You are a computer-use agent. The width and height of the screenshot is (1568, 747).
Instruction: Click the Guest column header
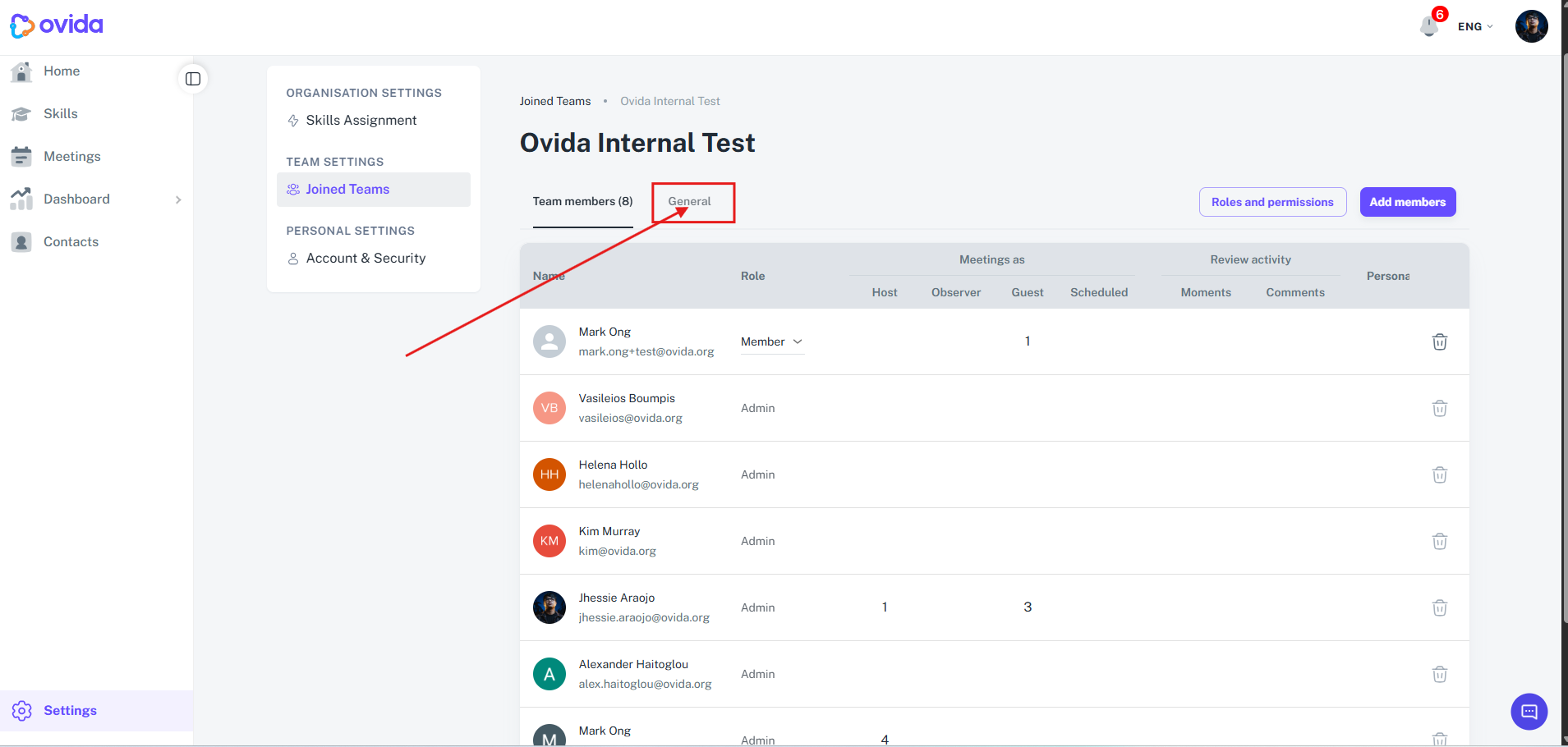(1028, 293)
